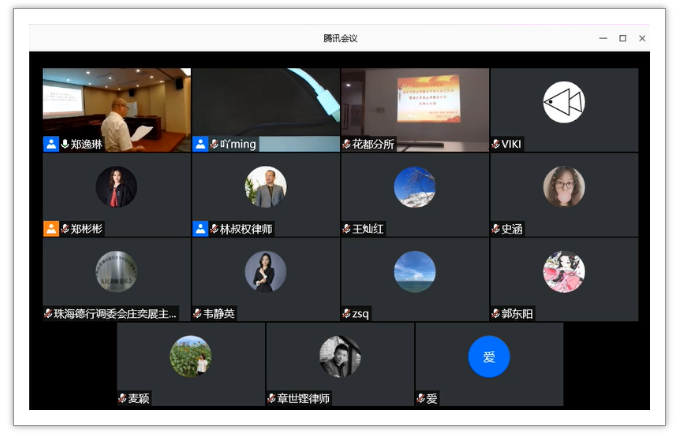680x440 pixels.
Task: Click the 郑逸琳 name label
Action: pos(86,144)
